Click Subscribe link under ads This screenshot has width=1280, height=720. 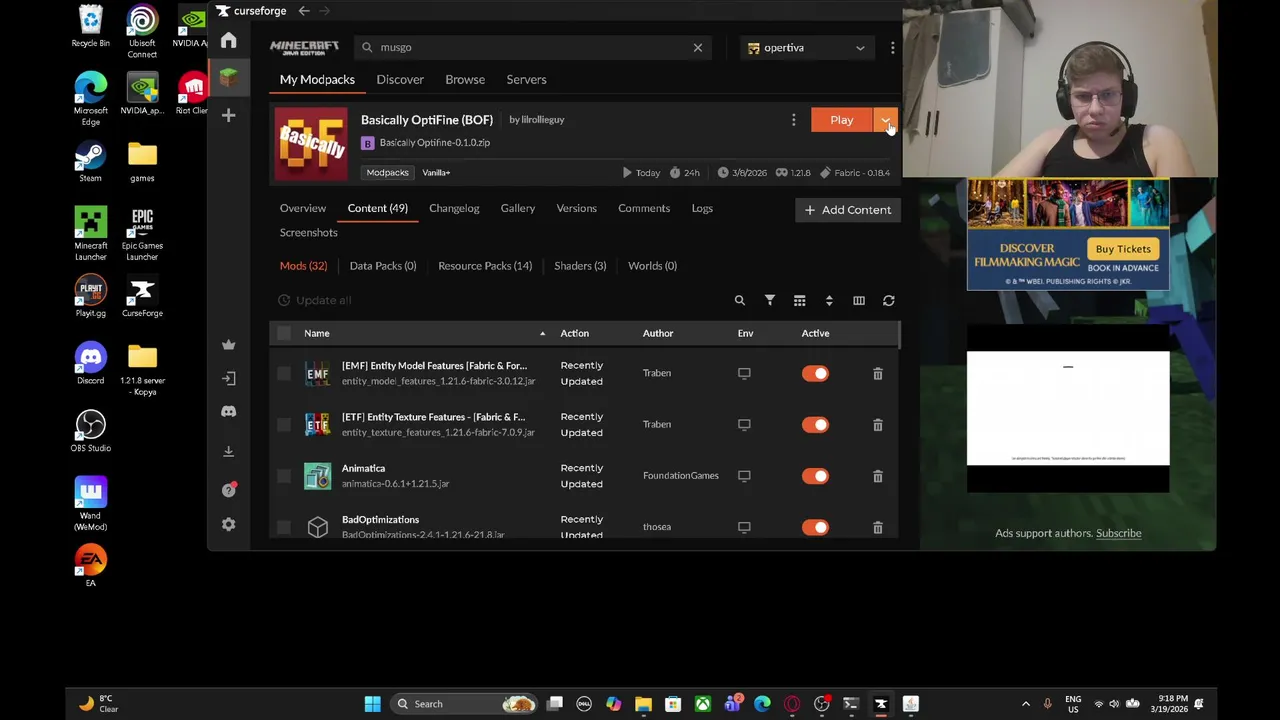1118,533
